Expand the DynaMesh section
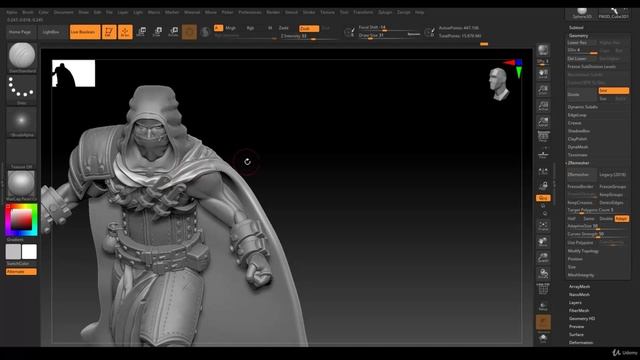Screen dimensions: 640x360 point(578,147)
